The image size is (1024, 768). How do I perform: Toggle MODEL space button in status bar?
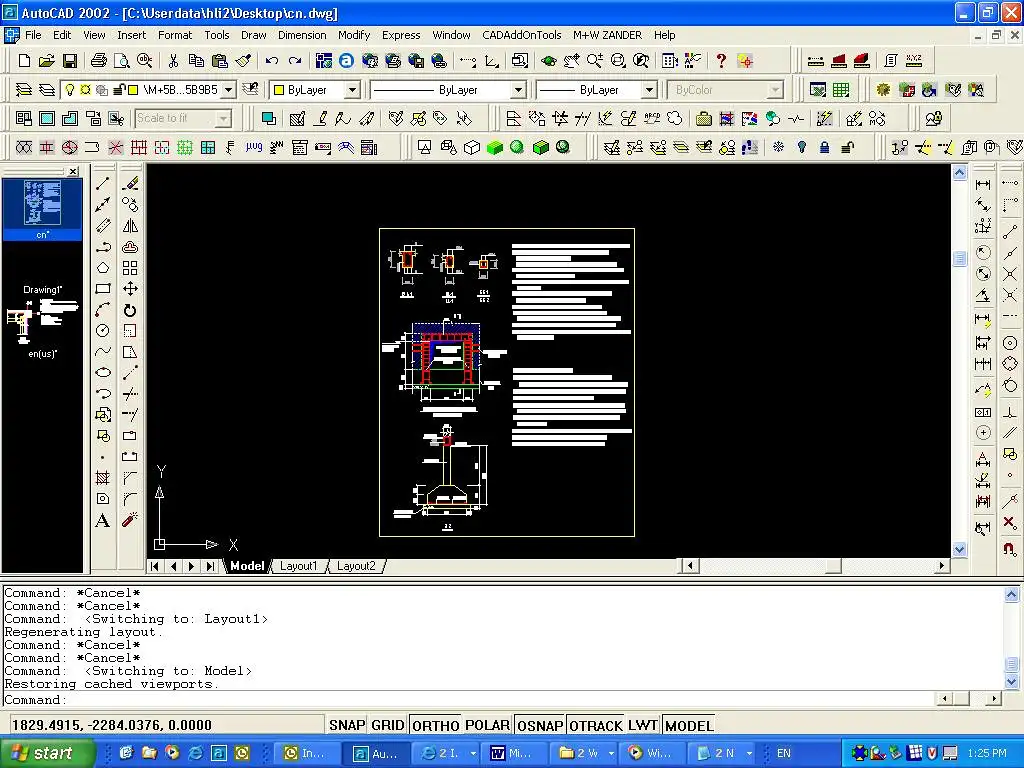tap(689, 725)
